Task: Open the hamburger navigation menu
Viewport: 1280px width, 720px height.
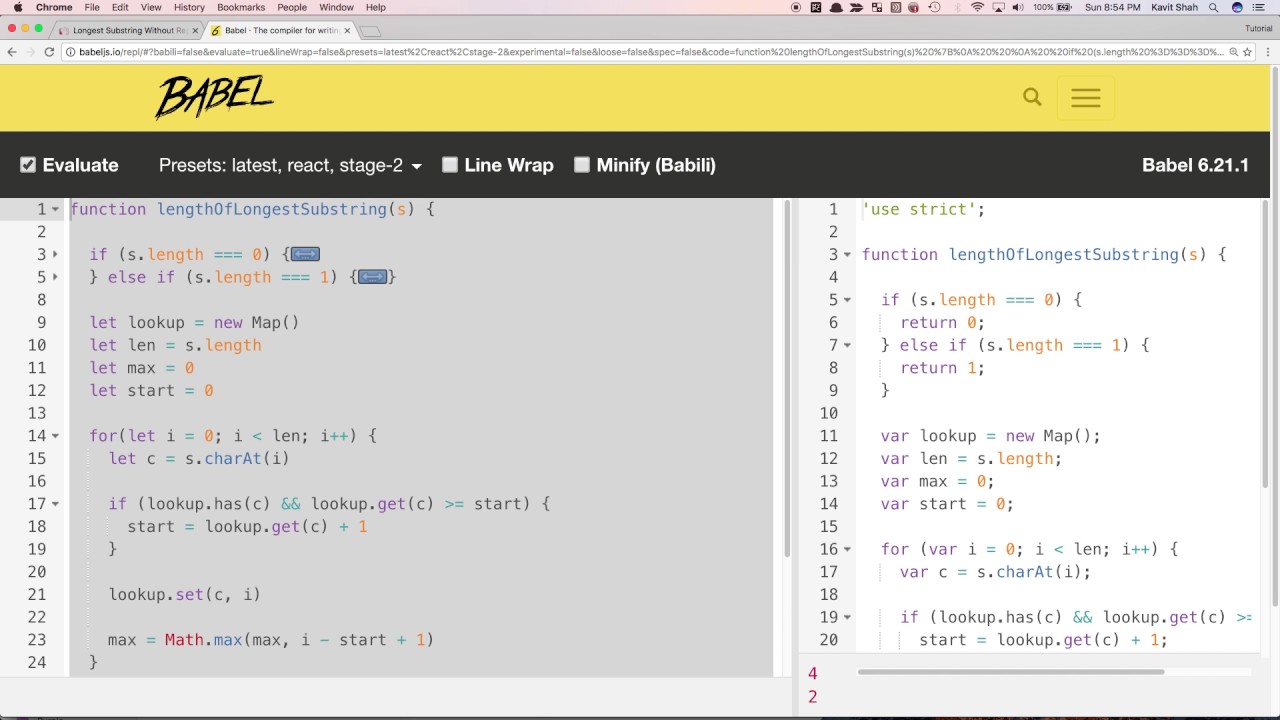Action: coord(1085,98)
